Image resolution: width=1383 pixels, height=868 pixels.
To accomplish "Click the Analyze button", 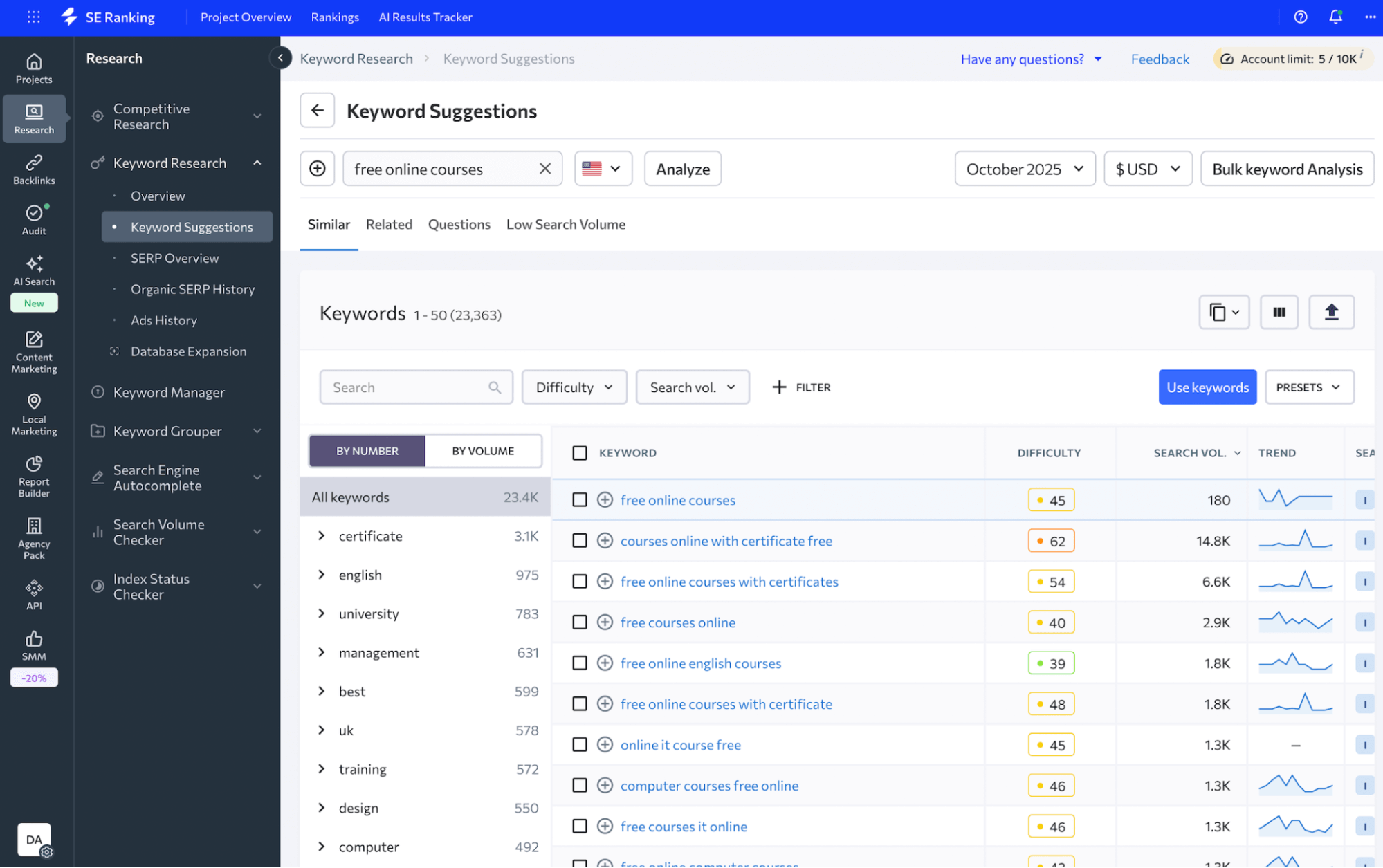I will coord(682,168).
